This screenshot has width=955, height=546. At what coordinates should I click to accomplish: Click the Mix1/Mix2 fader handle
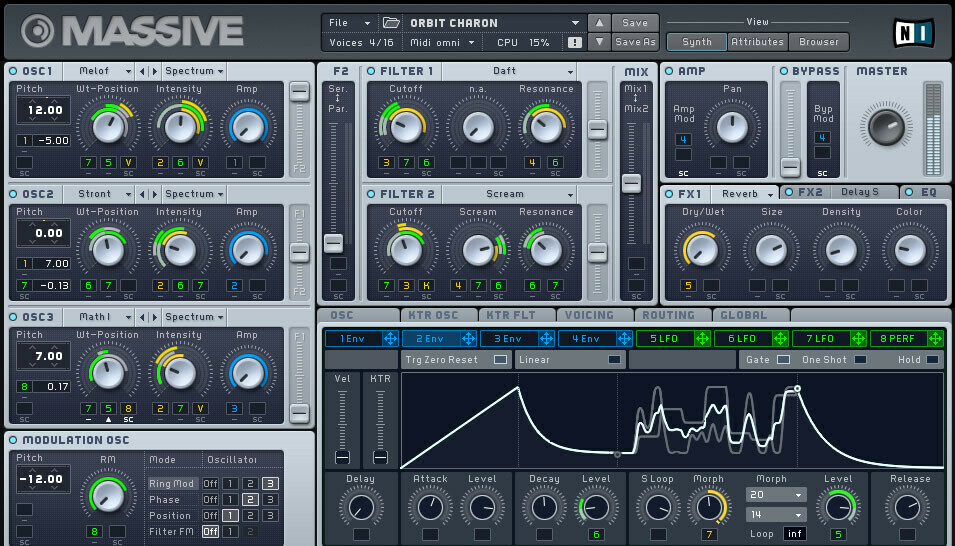631,183
